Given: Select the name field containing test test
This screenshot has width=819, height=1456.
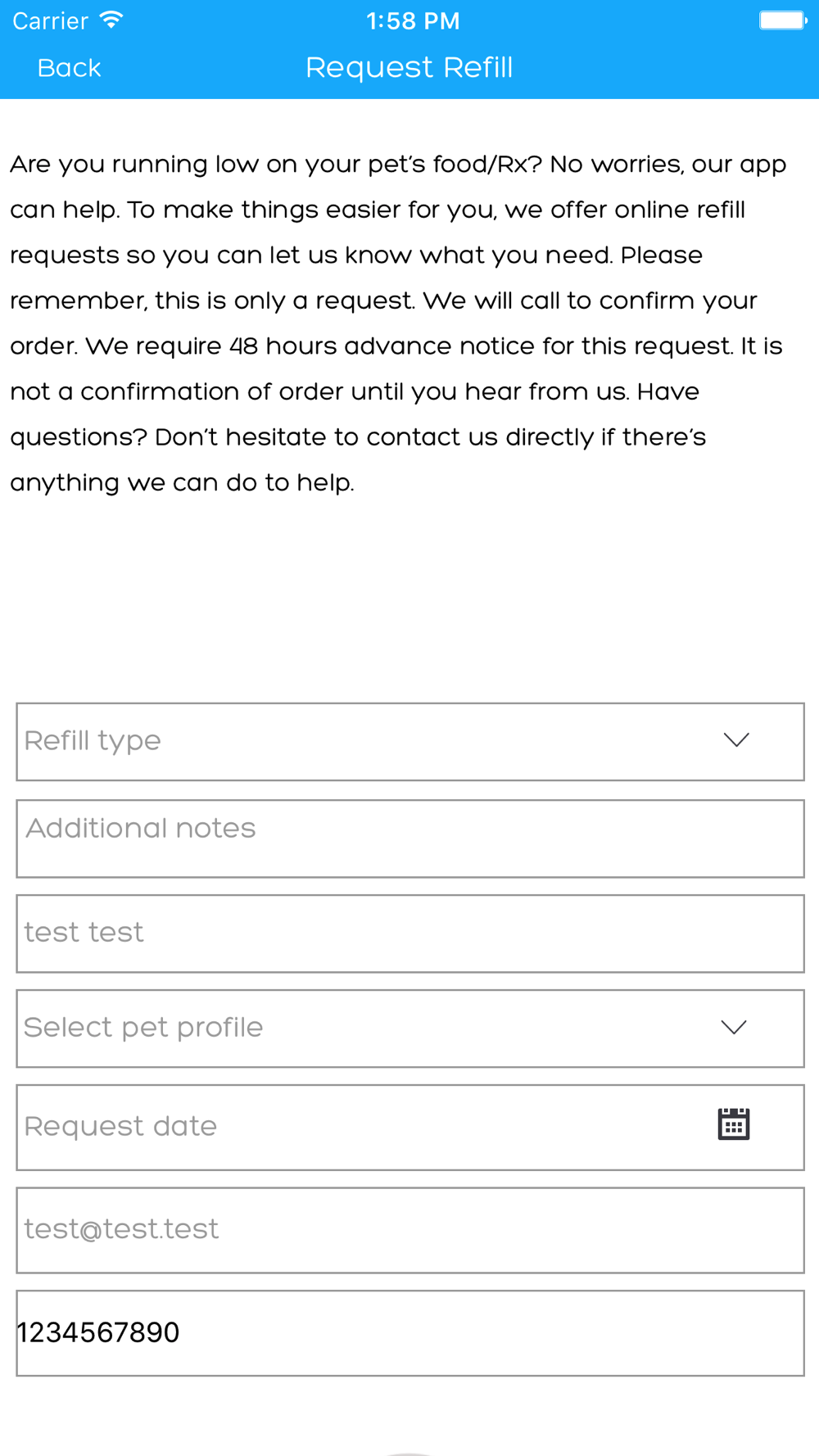Looking at the screenshot, I should click(410, 934).
